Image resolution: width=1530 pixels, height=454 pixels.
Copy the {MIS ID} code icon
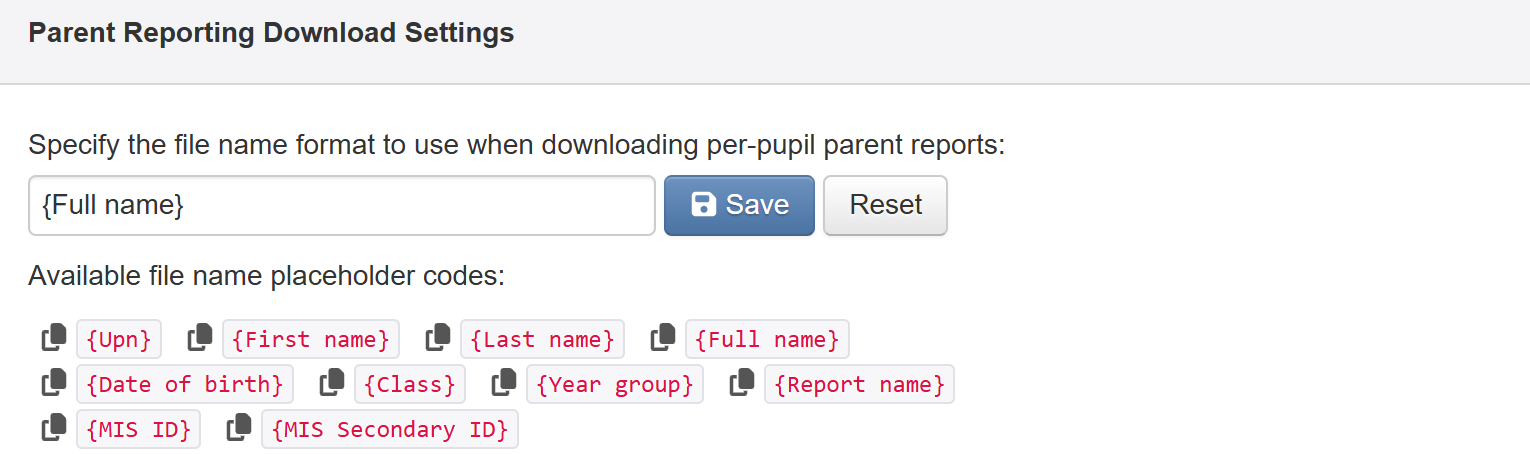coord(54,429)
